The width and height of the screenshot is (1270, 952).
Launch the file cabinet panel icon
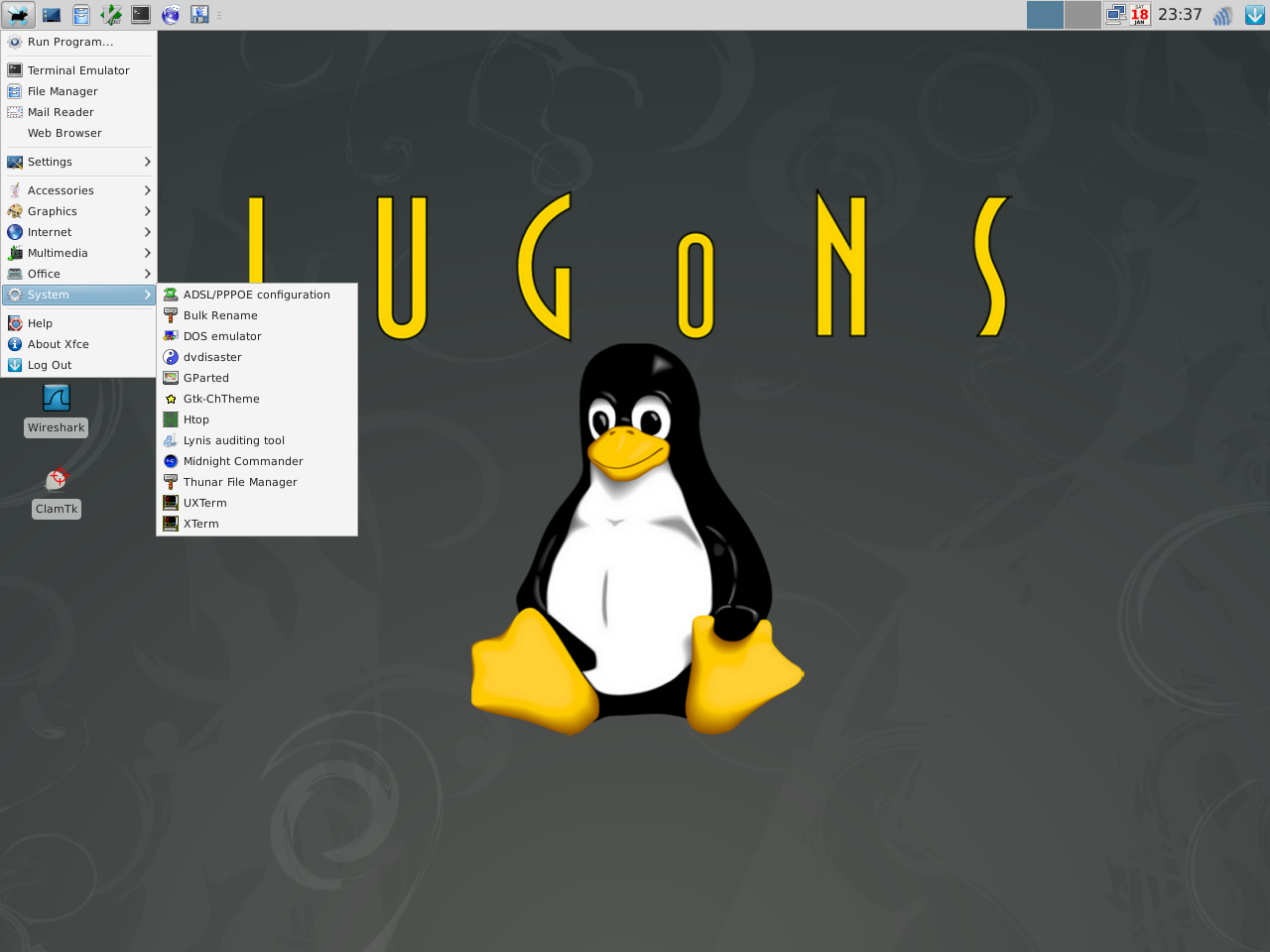coord(81,15)
